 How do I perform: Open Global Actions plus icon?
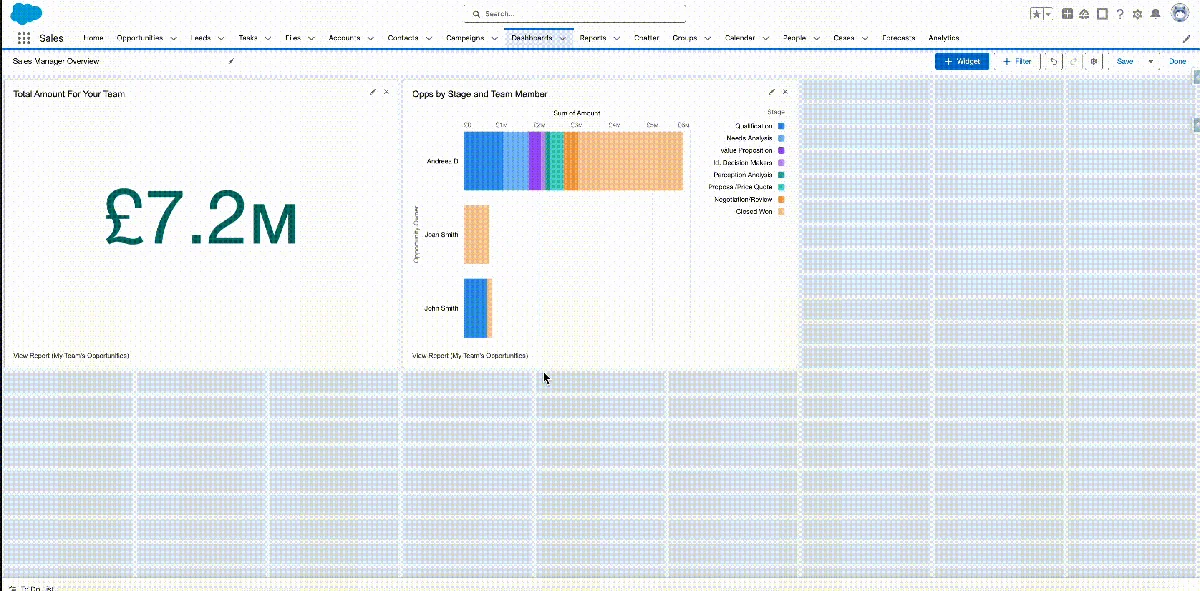pos(1068,14)
